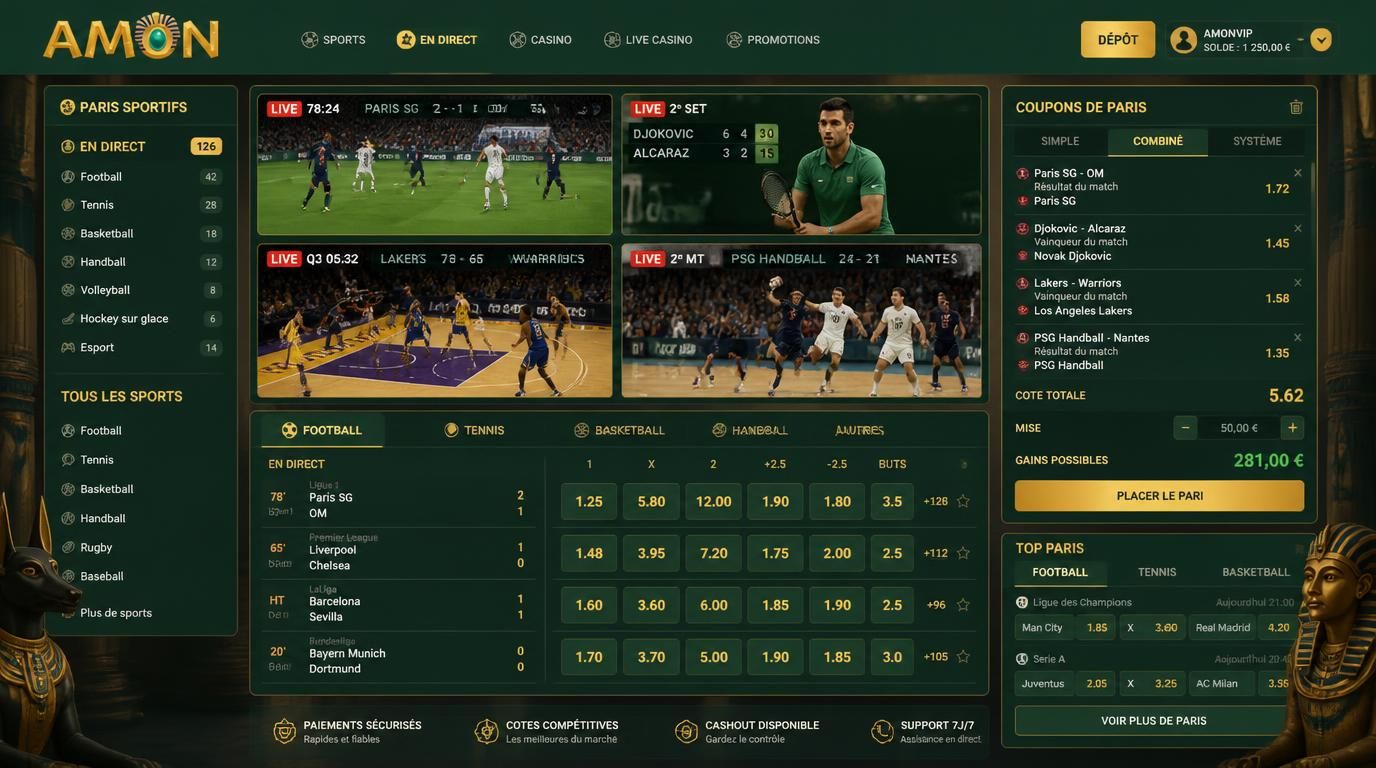
Task: Switch the coupon to the Système tab
Action: click(1257, 141)
